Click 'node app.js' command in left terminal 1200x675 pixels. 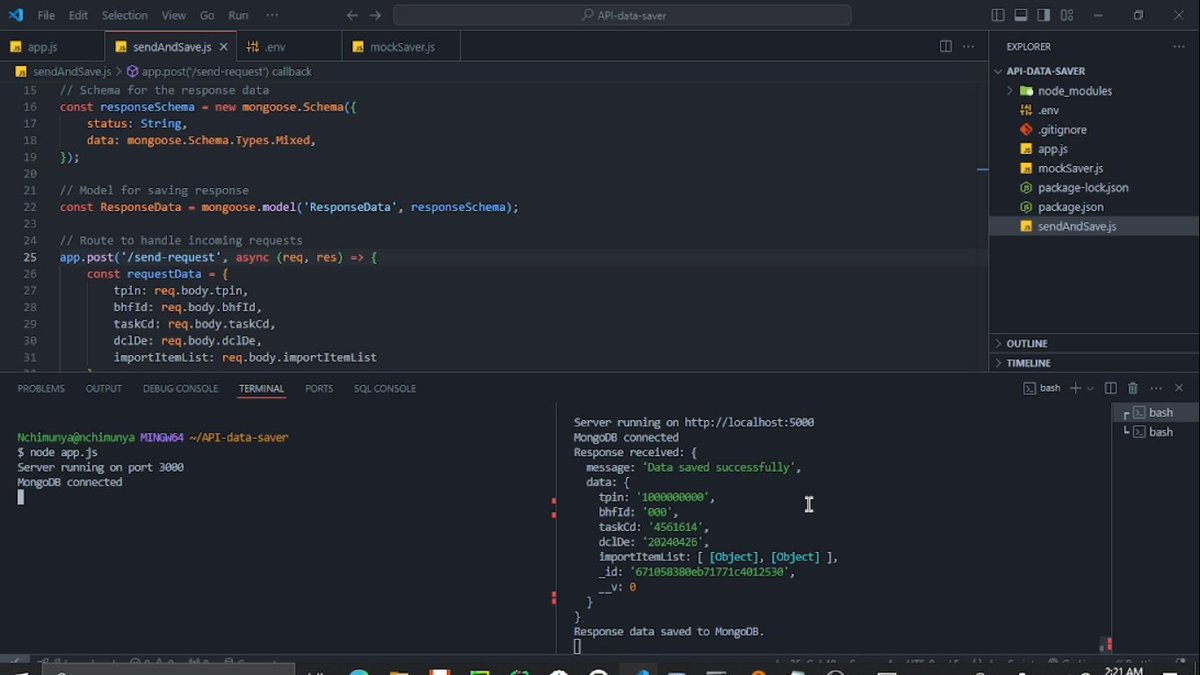64,452
